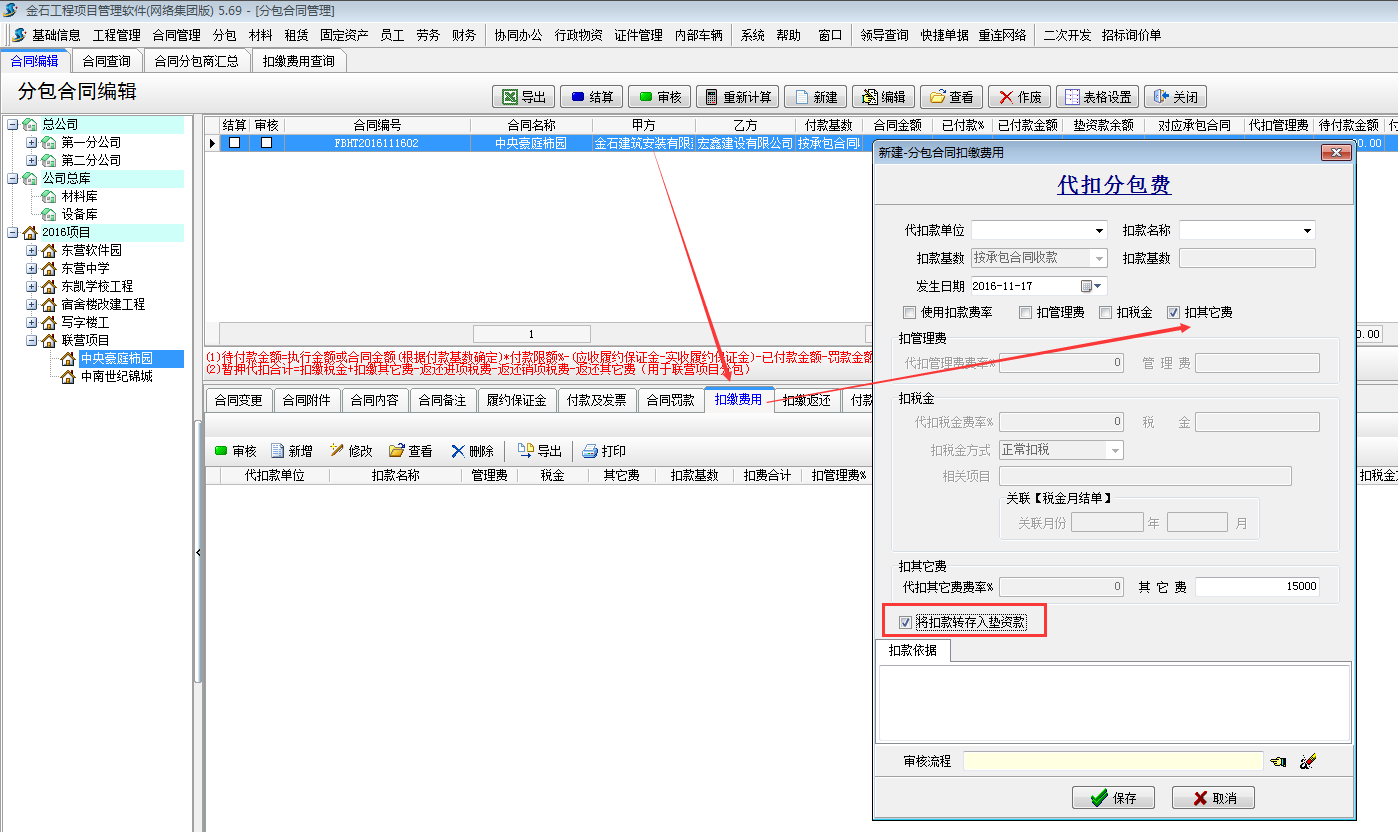Click the 取消 cancel button
The height and width of the screenshot is (832, 1398).
click(1212, 798)
